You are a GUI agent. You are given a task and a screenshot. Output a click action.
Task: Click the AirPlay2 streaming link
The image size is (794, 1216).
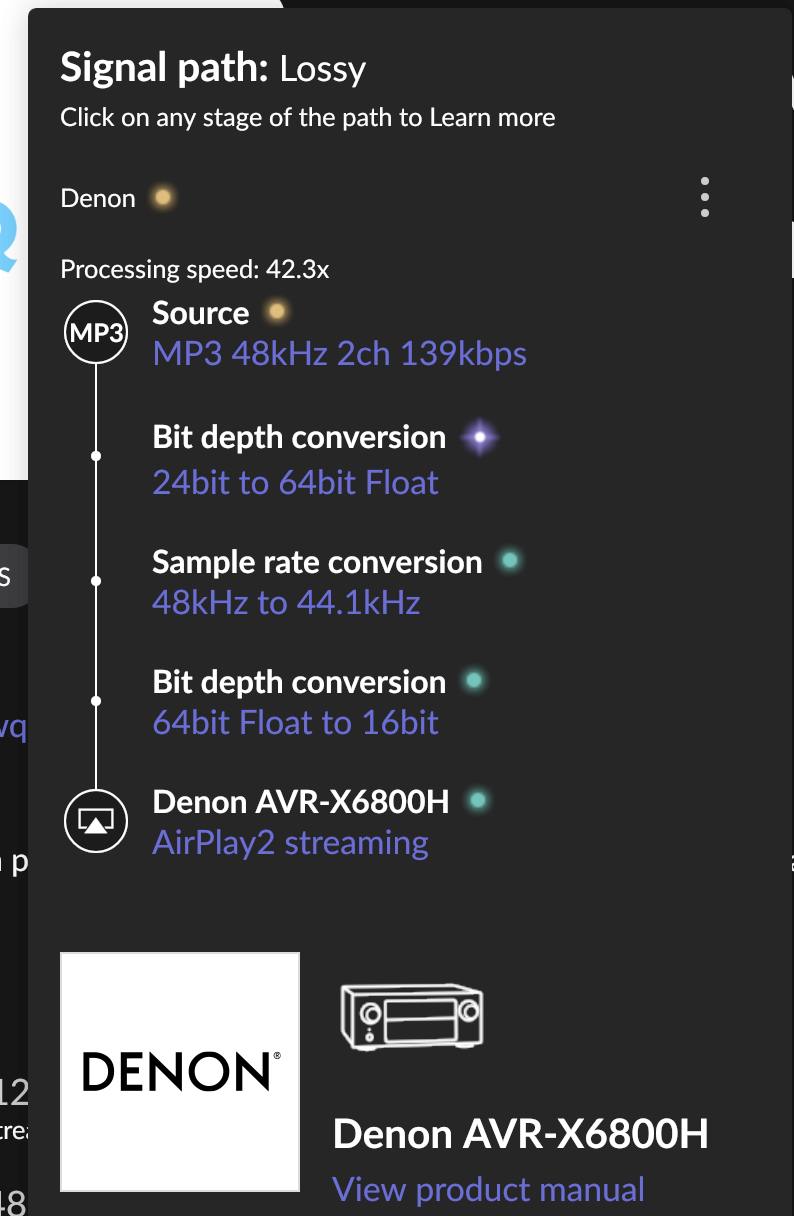pyautogui.click(x=291, y=843)
